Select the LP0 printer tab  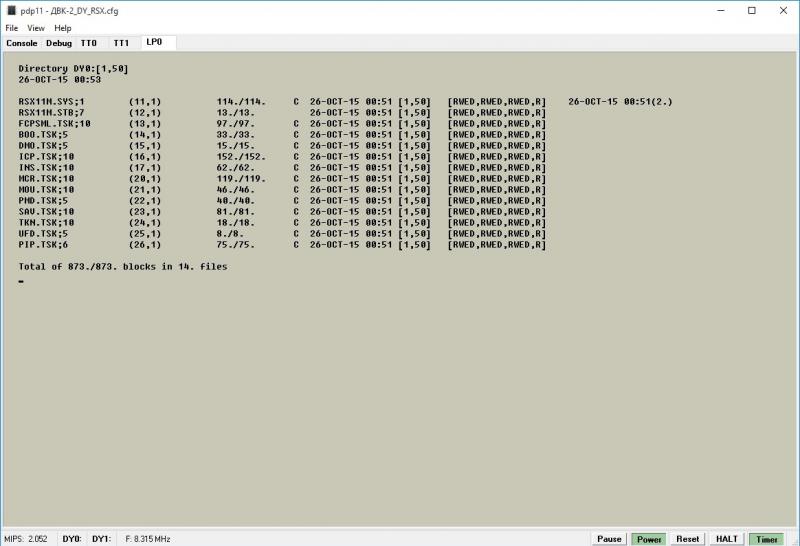pyautogui.click(x=155, y=42)
